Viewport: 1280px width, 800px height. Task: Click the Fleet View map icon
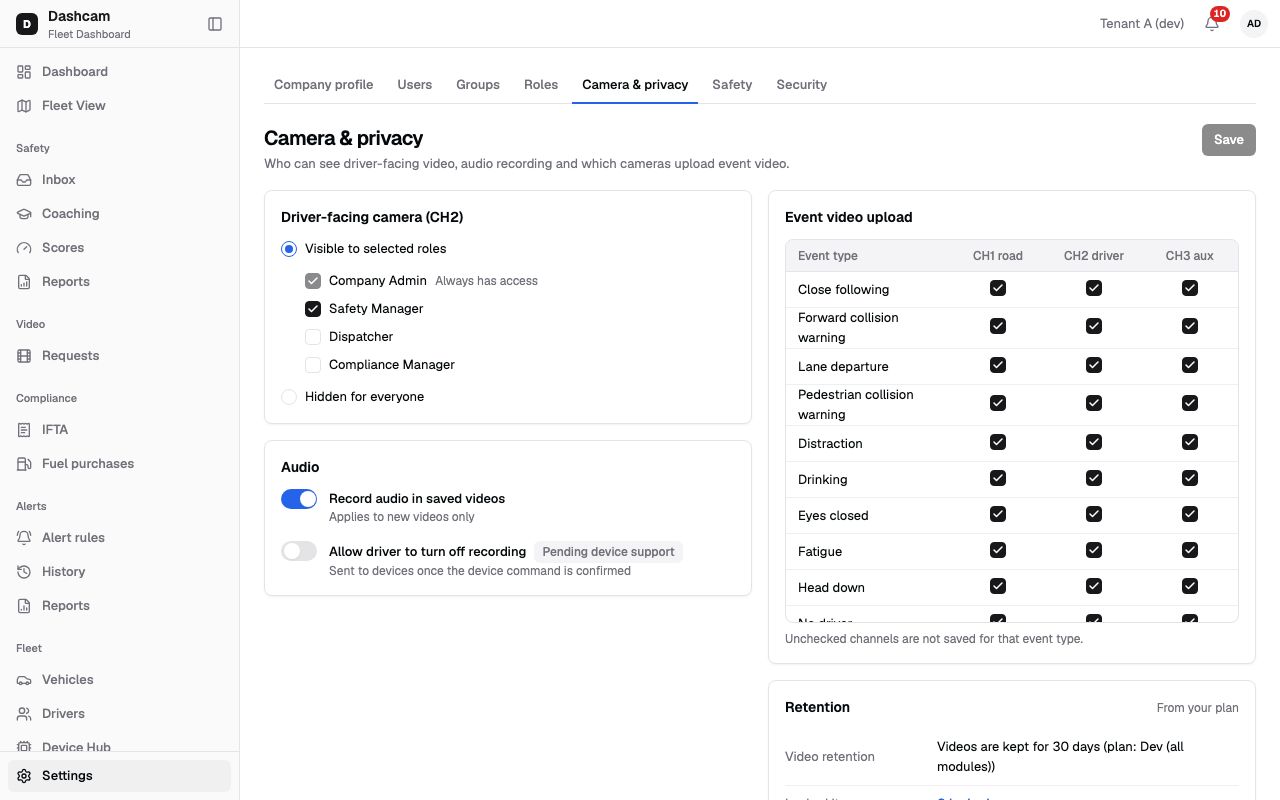point(24,106)
